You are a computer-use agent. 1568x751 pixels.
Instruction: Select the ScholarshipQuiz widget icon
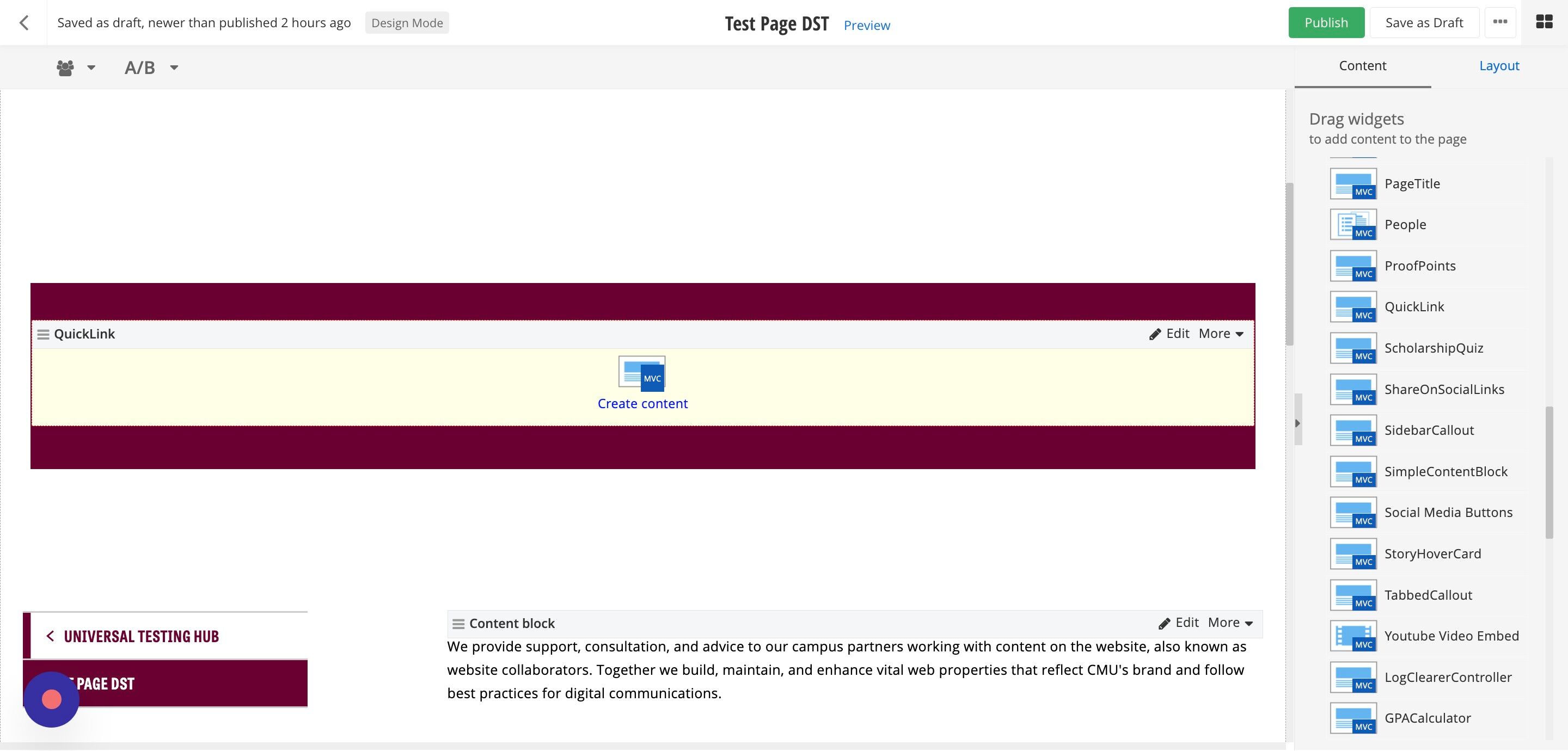coord(1353,348)
